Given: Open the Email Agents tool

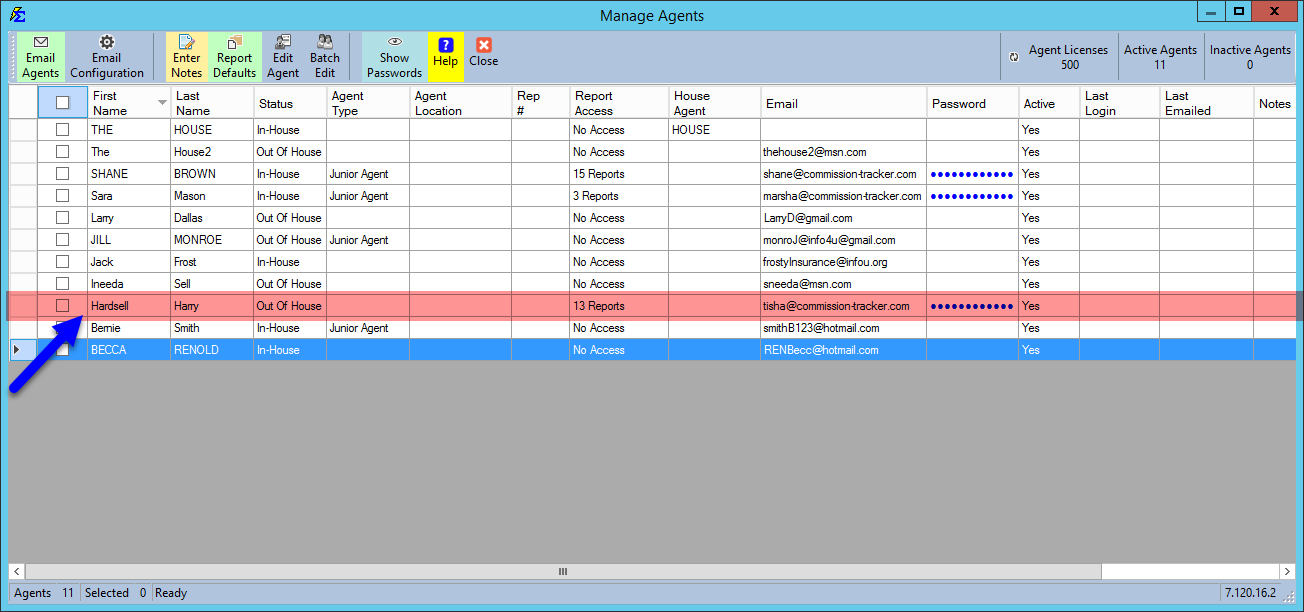Looking at the screenshot, I should pos(40,56).
